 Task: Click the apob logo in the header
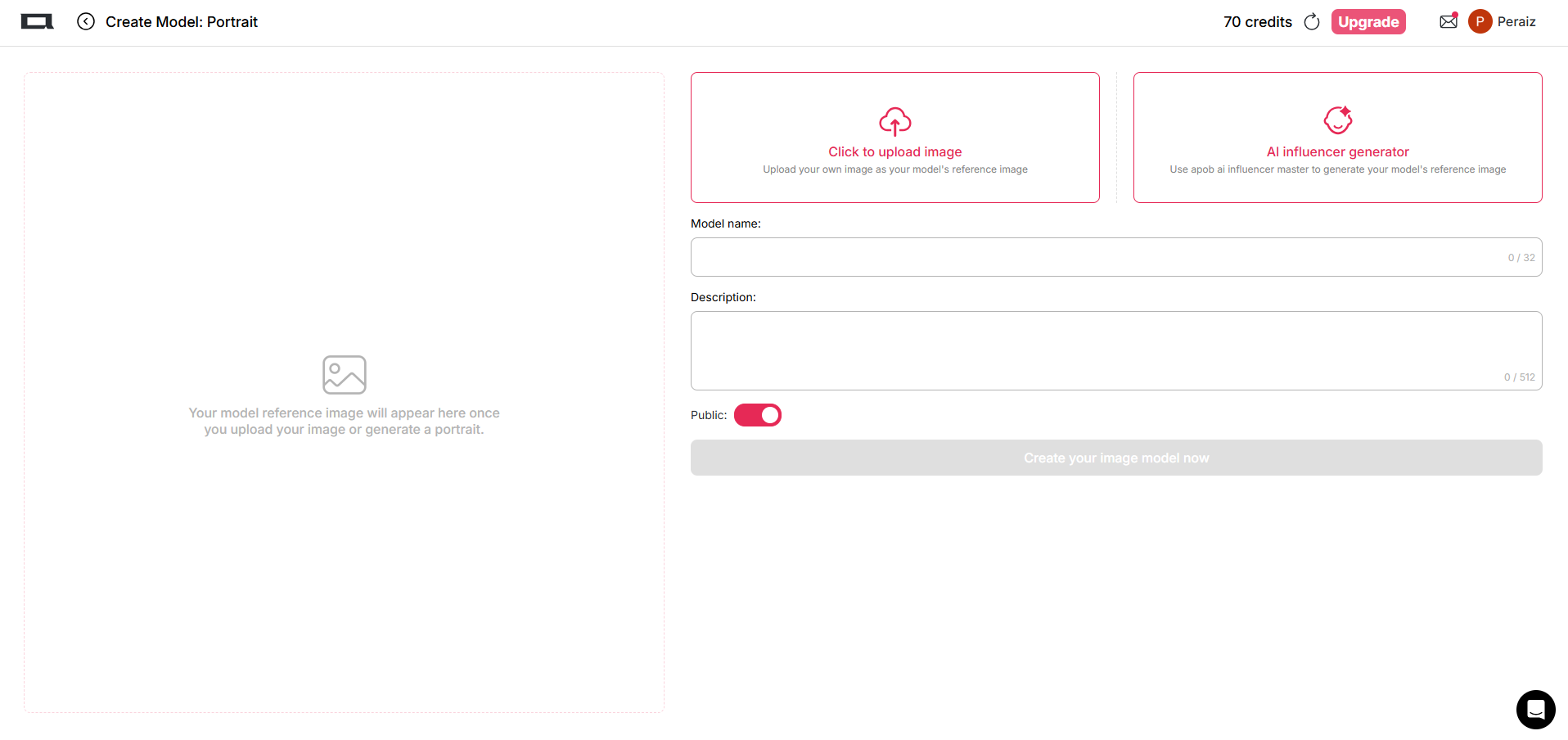click(37, 22)
